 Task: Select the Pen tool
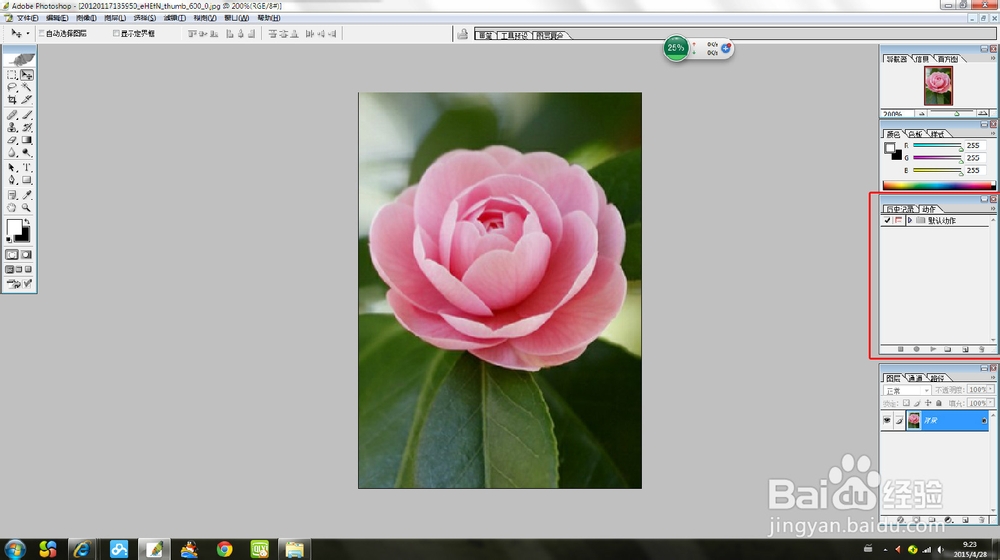click(x=11, y=181)
